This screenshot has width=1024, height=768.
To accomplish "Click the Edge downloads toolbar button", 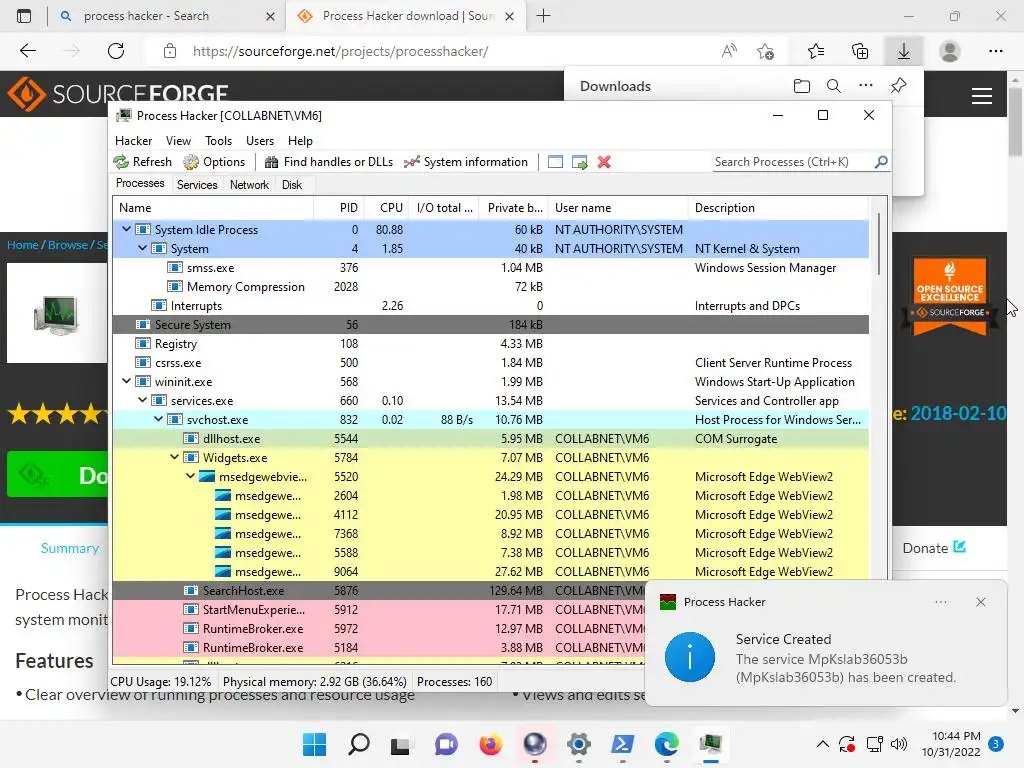I will coord(904,51).
